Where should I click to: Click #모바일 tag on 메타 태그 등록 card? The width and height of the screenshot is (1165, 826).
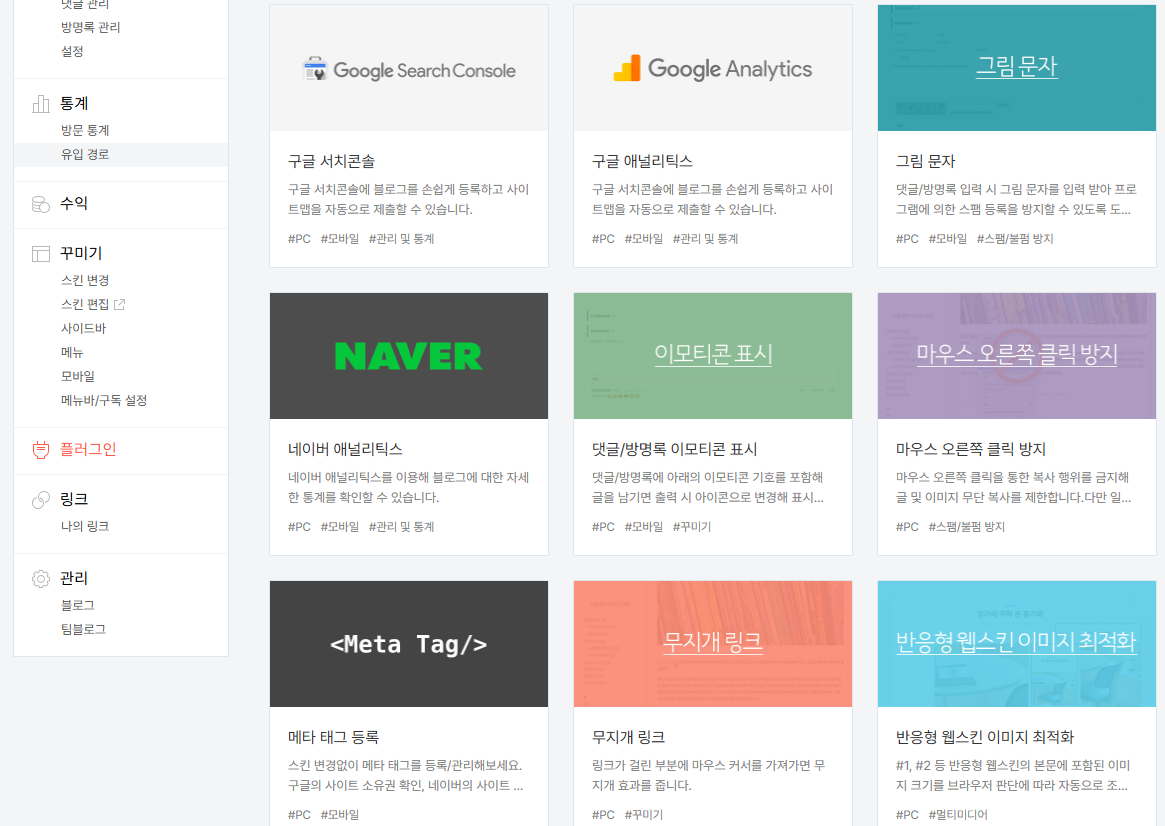pyautogui.click(x=340, y=815)
